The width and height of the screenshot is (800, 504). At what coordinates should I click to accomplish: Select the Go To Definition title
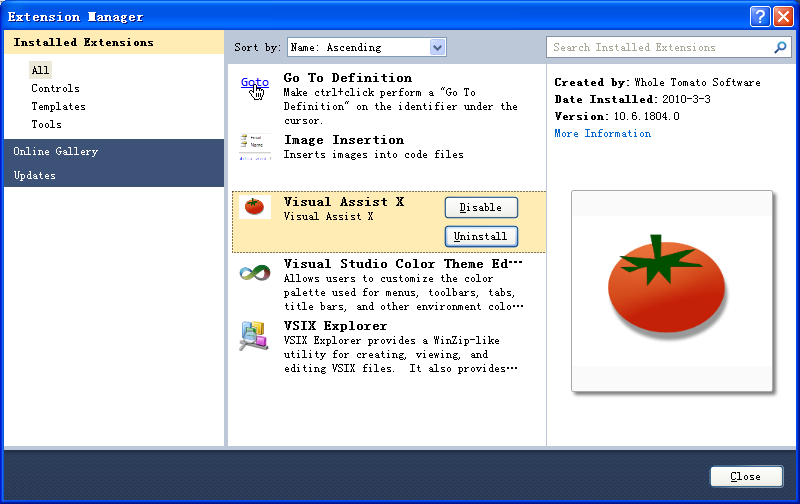[x=347, y=78]
